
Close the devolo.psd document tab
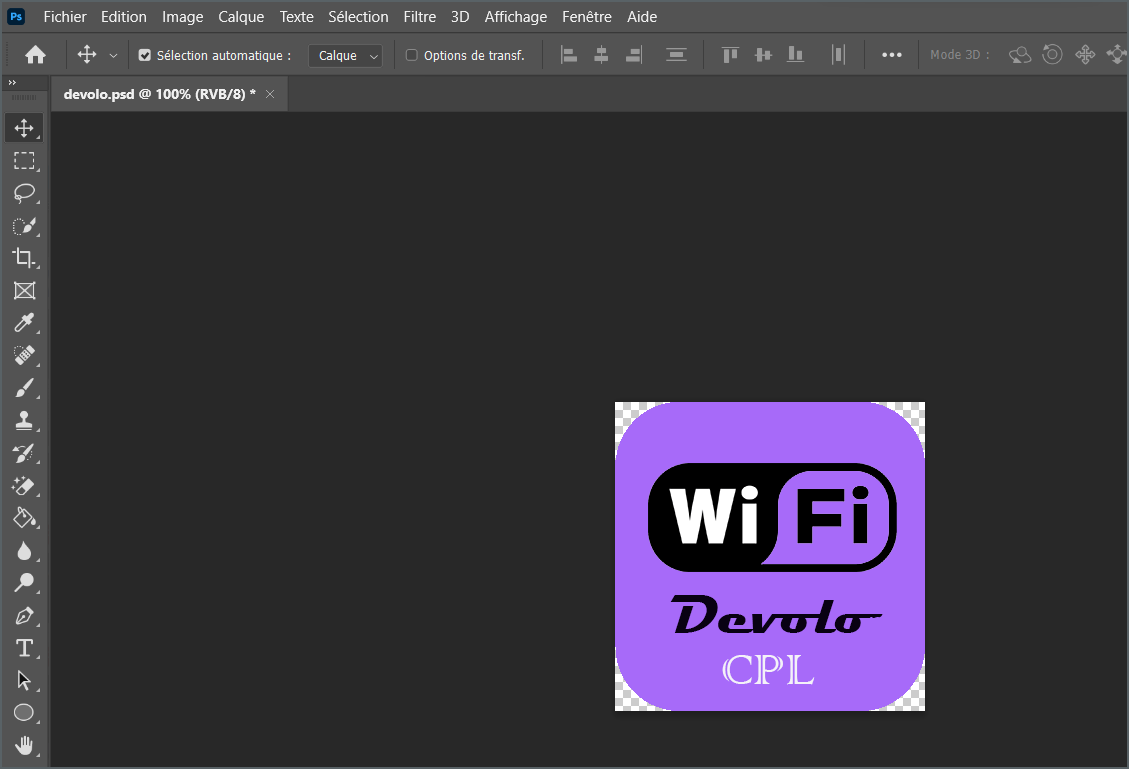270,94
